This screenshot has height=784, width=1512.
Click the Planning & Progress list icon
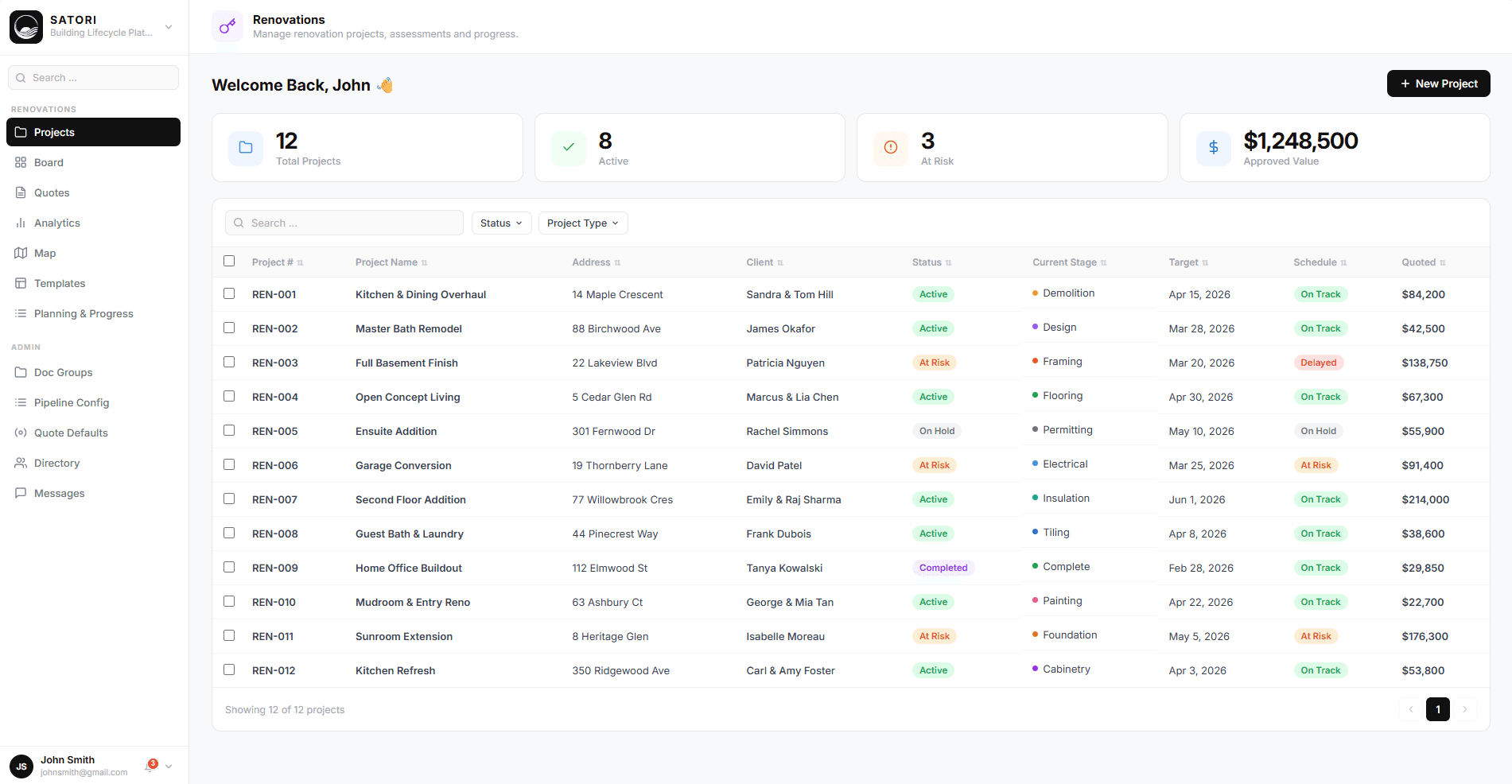(21, 313)
